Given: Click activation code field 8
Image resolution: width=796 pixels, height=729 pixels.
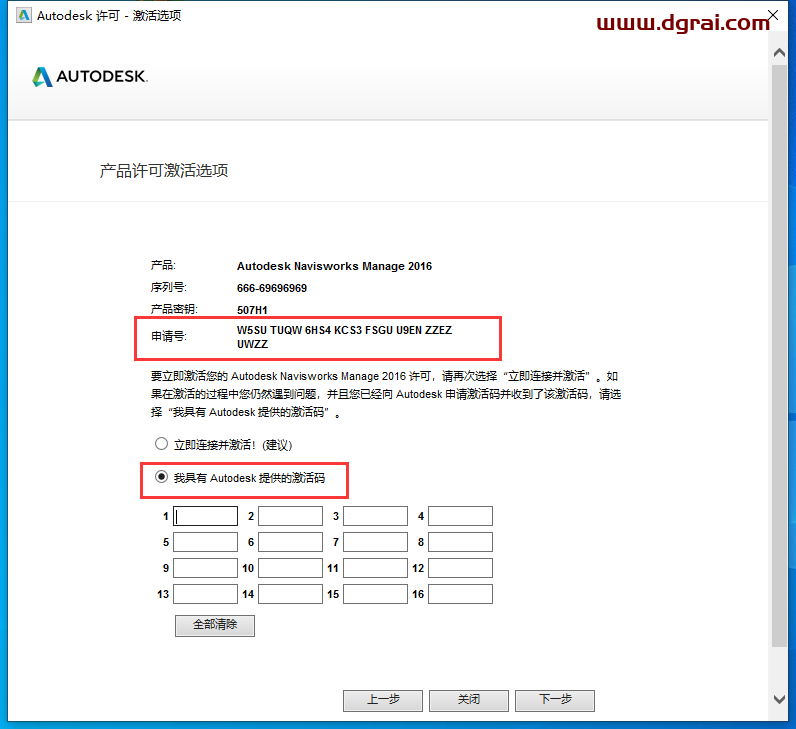Looking at the screenshot, I should pyautogui.click(x=460, y=542).
